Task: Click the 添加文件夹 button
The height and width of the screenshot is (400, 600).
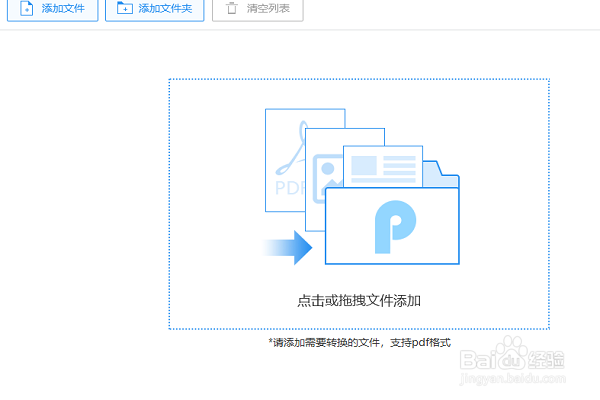Action: pos(155,8)
